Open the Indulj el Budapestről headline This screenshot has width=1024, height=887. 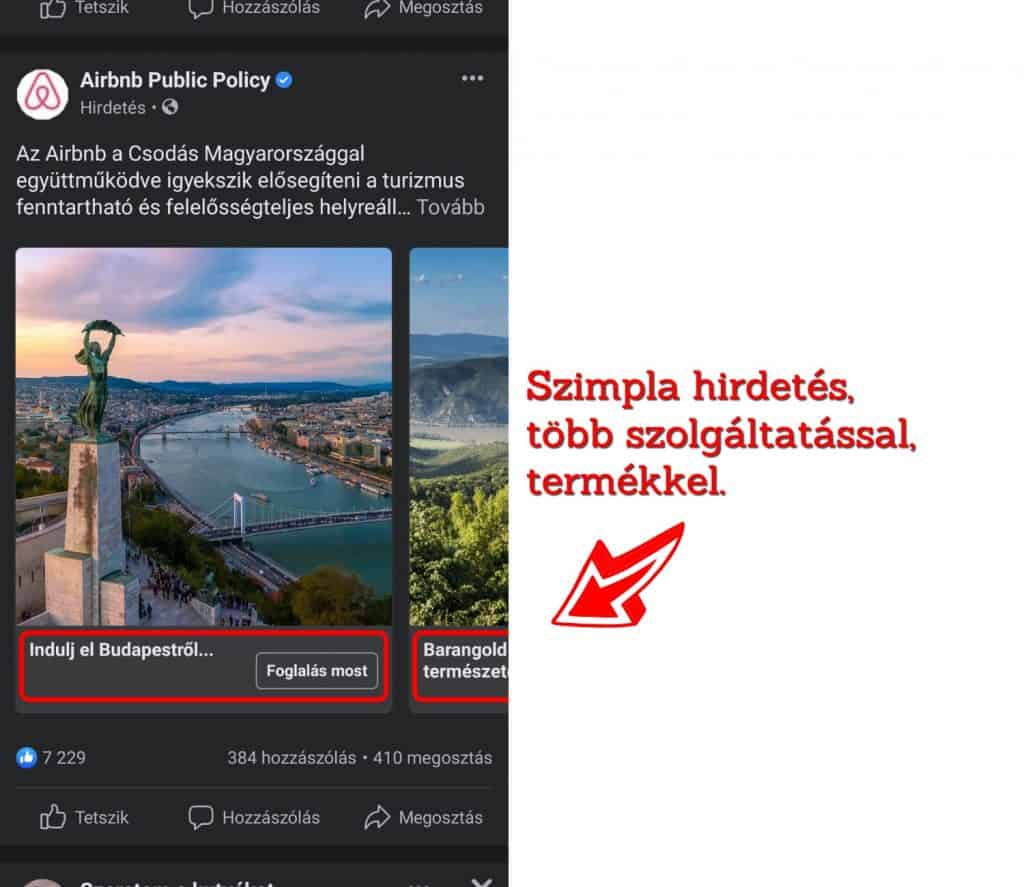pos(121,650)
